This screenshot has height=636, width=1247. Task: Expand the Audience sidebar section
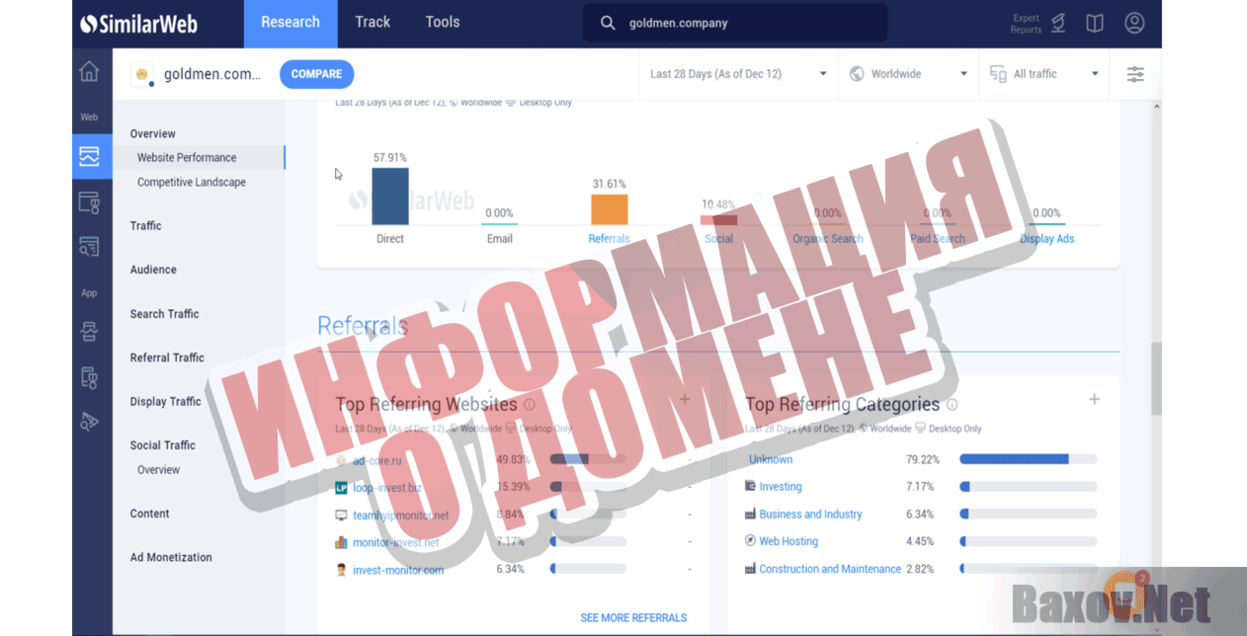[153, 270]
